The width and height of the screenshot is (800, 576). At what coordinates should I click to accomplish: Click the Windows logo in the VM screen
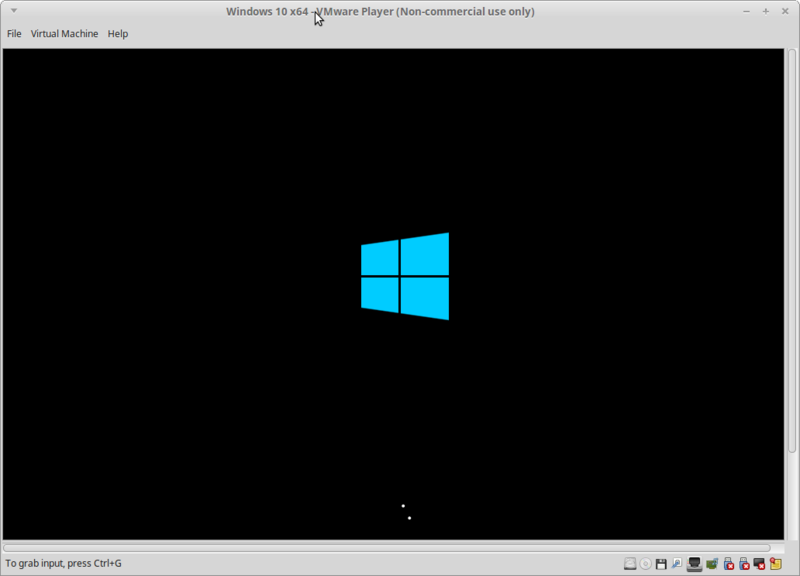(405, 276)
